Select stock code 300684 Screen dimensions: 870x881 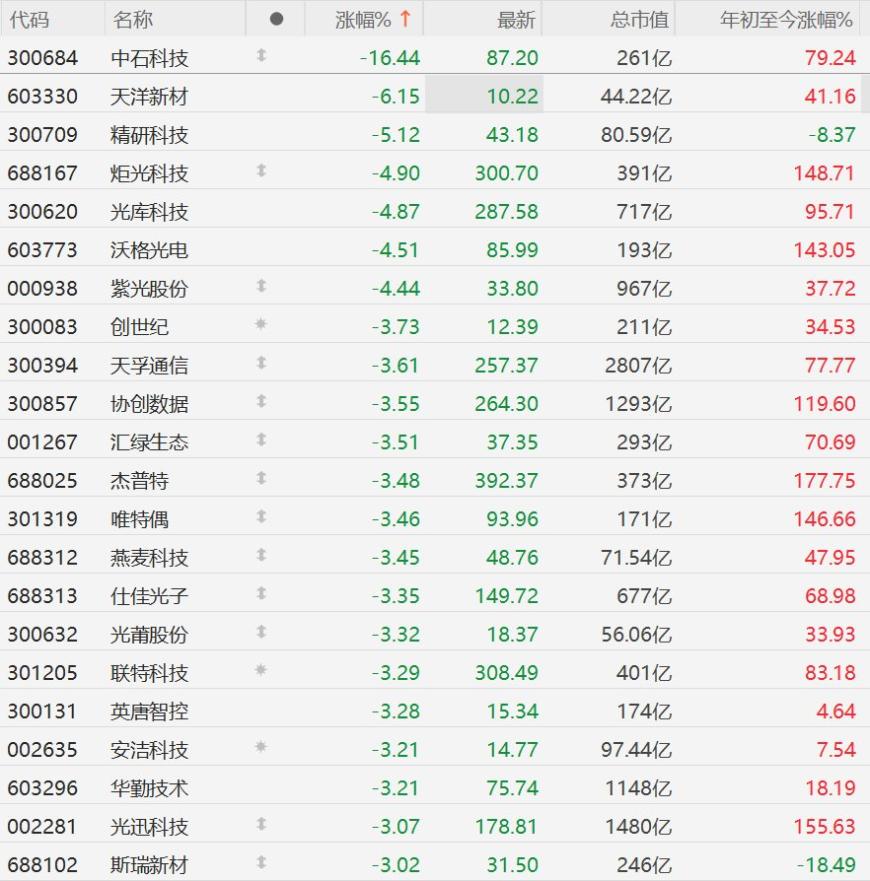[x=43, y=58]
